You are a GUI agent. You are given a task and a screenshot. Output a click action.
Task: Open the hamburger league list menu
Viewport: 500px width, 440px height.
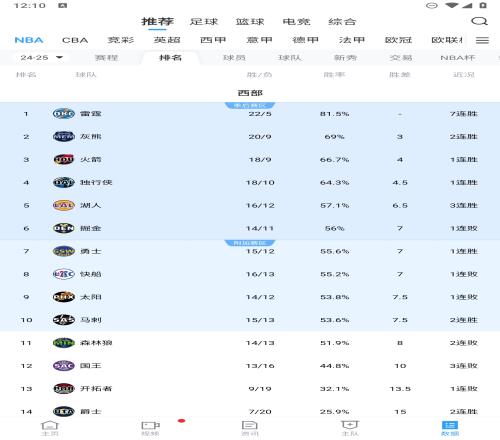pos(482,40)
